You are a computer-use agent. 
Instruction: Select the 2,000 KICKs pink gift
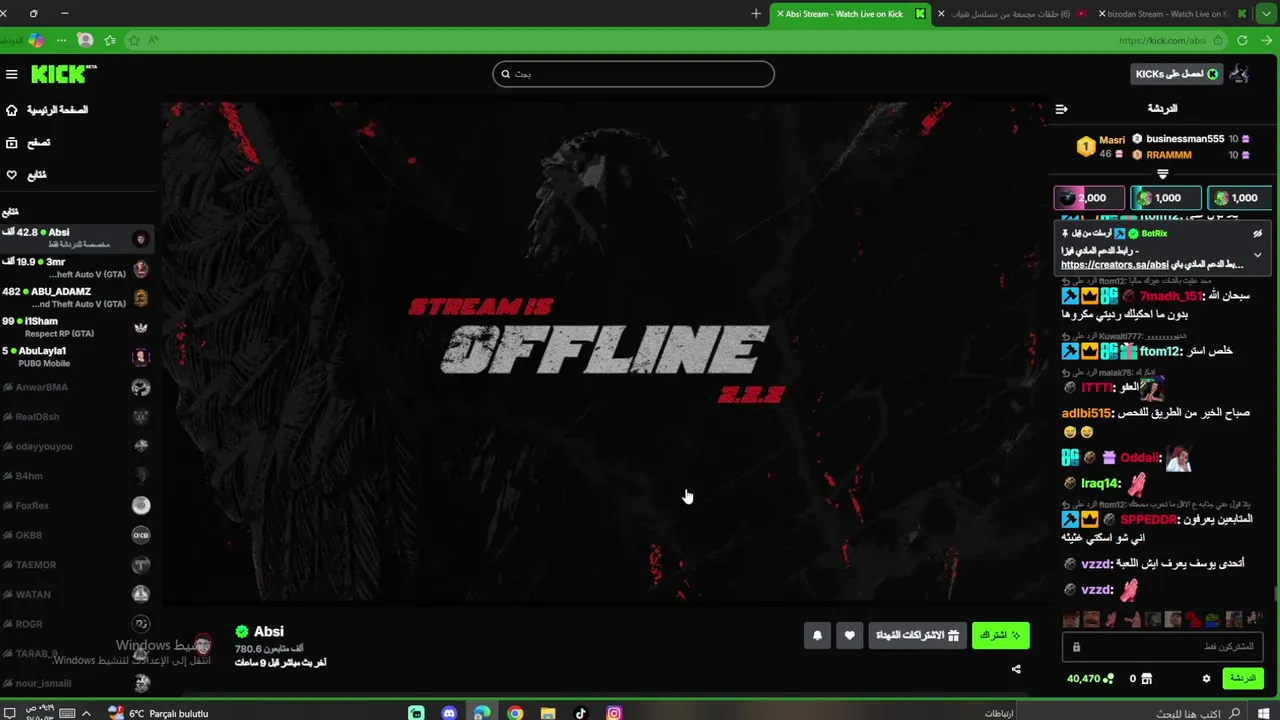click(x=1089, y=198)
